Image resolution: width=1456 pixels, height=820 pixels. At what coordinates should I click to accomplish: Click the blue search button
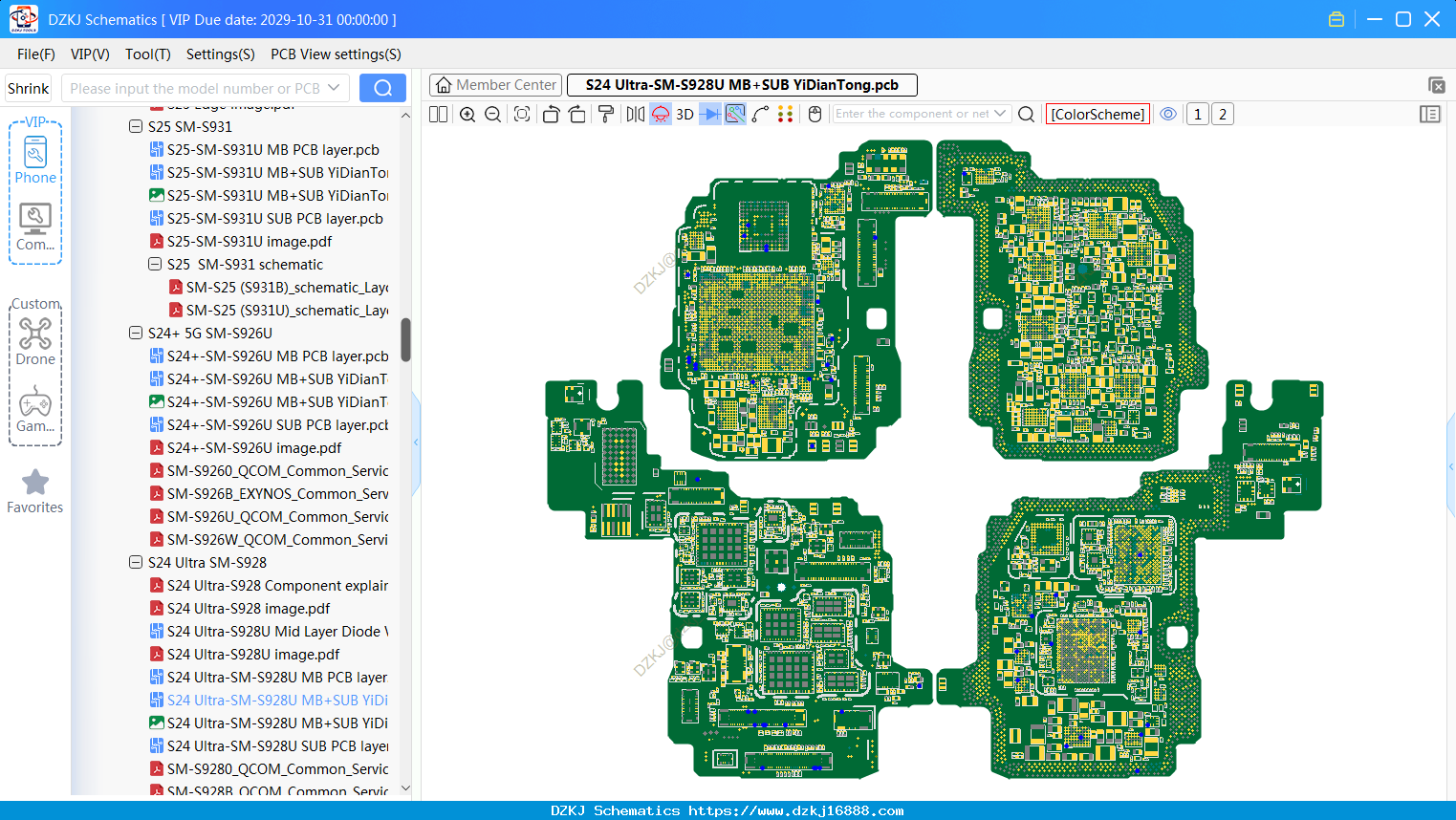click(382, 88)
